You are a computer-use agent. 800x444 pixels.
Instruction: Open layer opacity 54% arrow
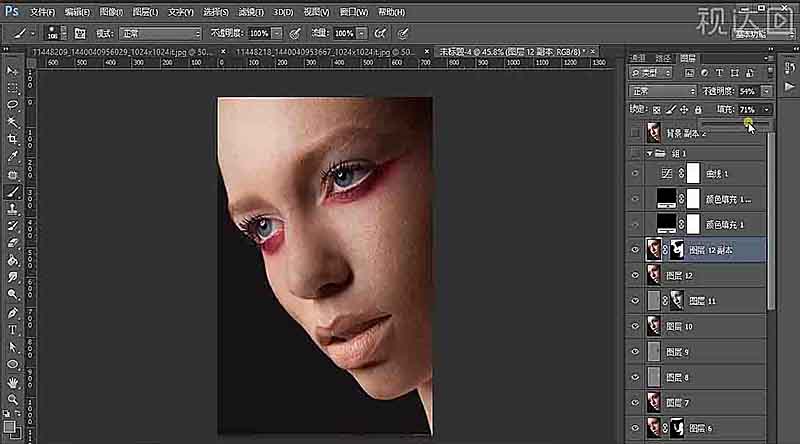point(766,91)
